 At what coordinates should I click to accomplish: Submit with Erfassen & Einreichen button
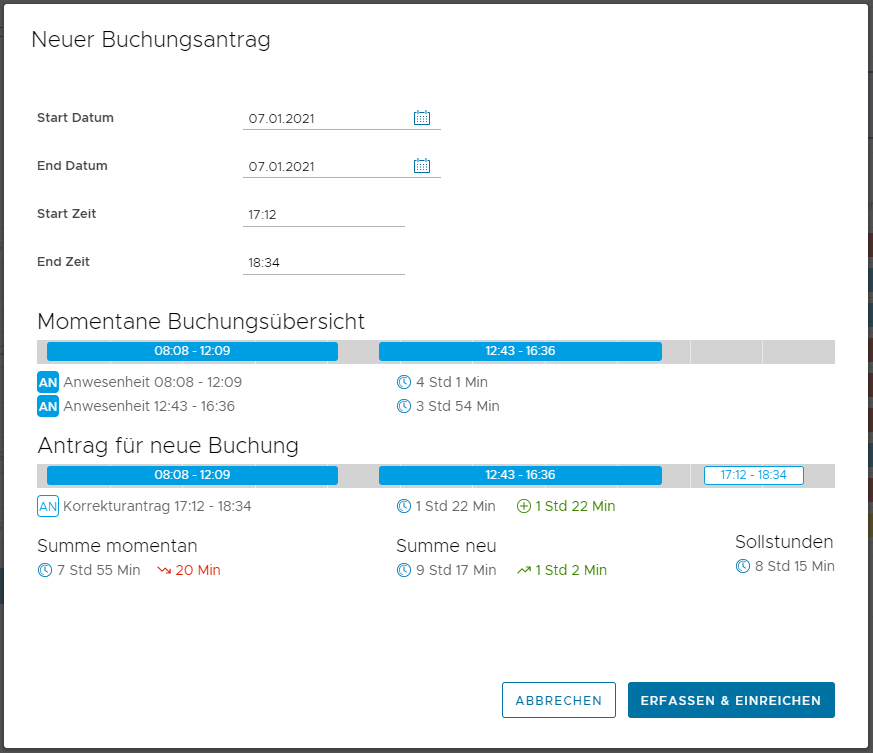[731, 700]
